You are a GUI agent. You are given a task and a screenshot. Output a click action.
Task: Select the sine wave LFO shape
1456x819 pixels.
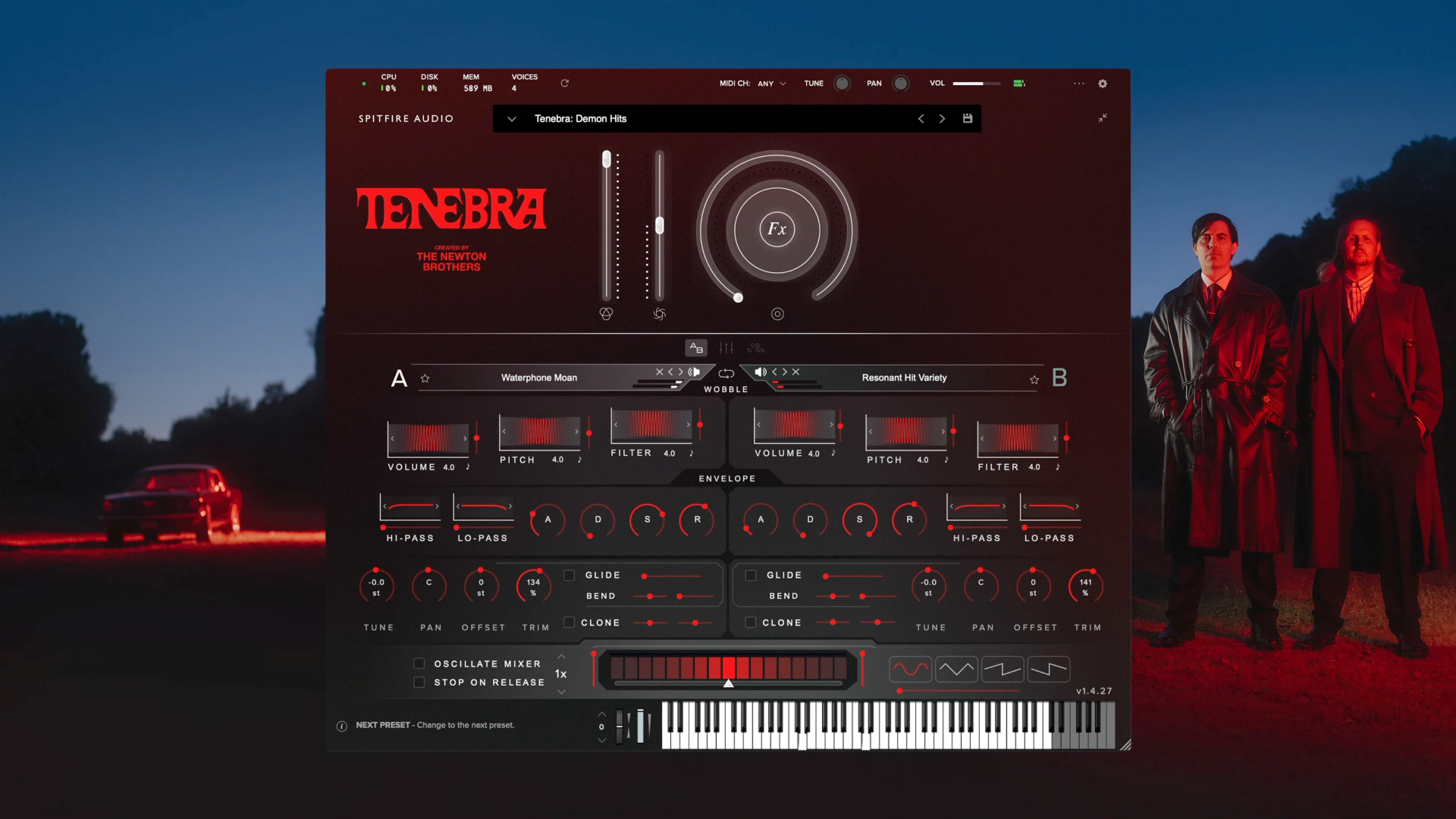click(910, 668)
